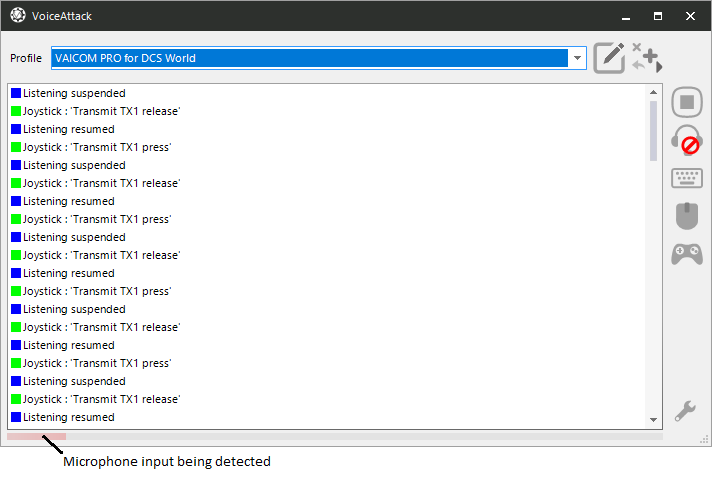Toggle the listening headset icon
Viewport: 718px width, 477px height.
point(687,140)
